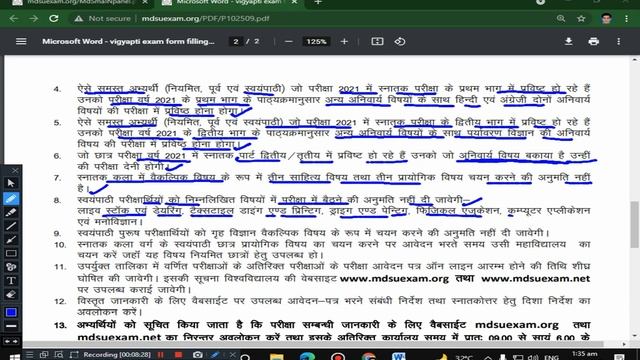This screenshot has height=360, width=640.
Task: Select the text T tool
Action: pos(11,281)
